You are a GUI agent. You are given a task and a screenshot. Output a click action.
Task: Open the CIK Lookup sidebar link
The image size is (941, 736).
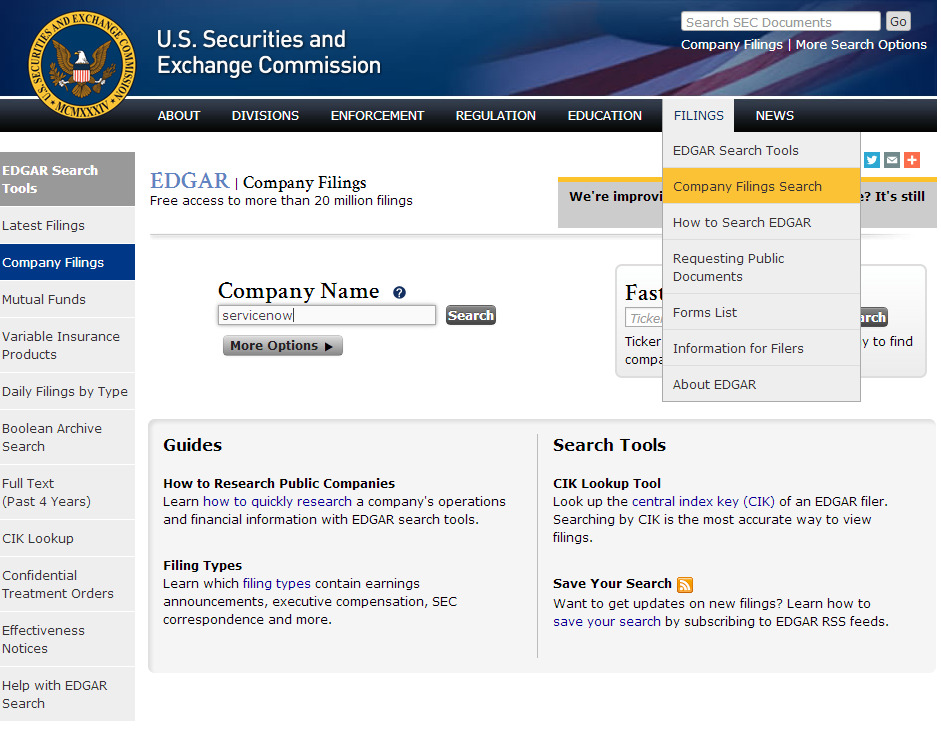point(38,538)
